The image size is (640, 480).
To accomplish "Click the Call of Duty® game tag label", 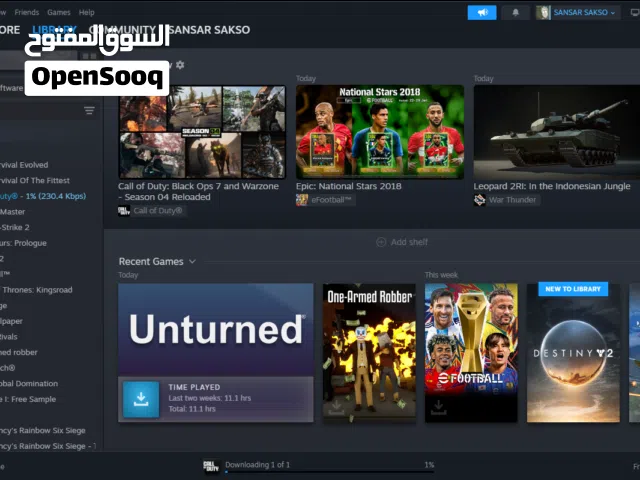I will point(158,211).
